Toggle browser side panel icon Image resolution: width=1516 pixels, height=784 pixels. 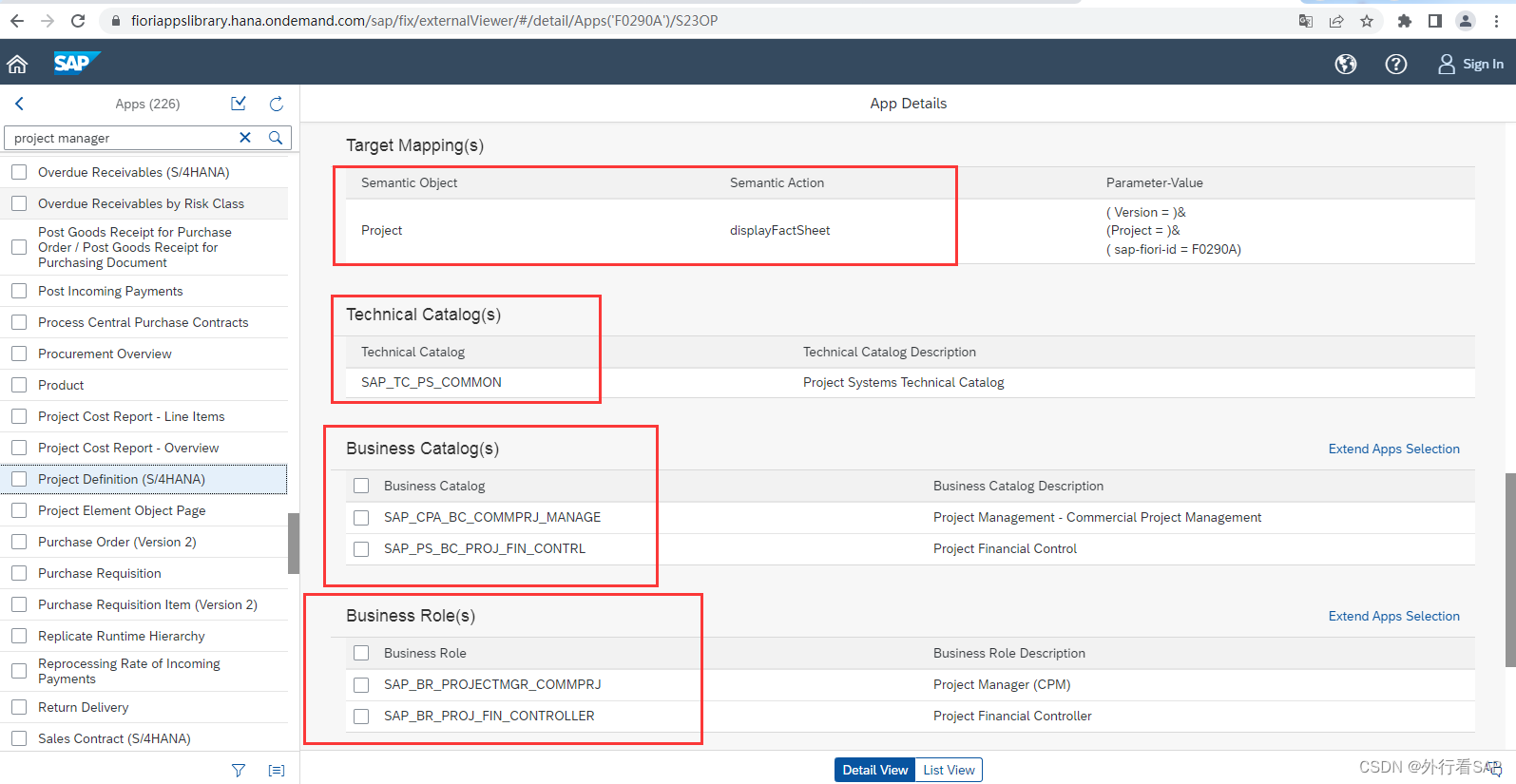coord(1435,21)
